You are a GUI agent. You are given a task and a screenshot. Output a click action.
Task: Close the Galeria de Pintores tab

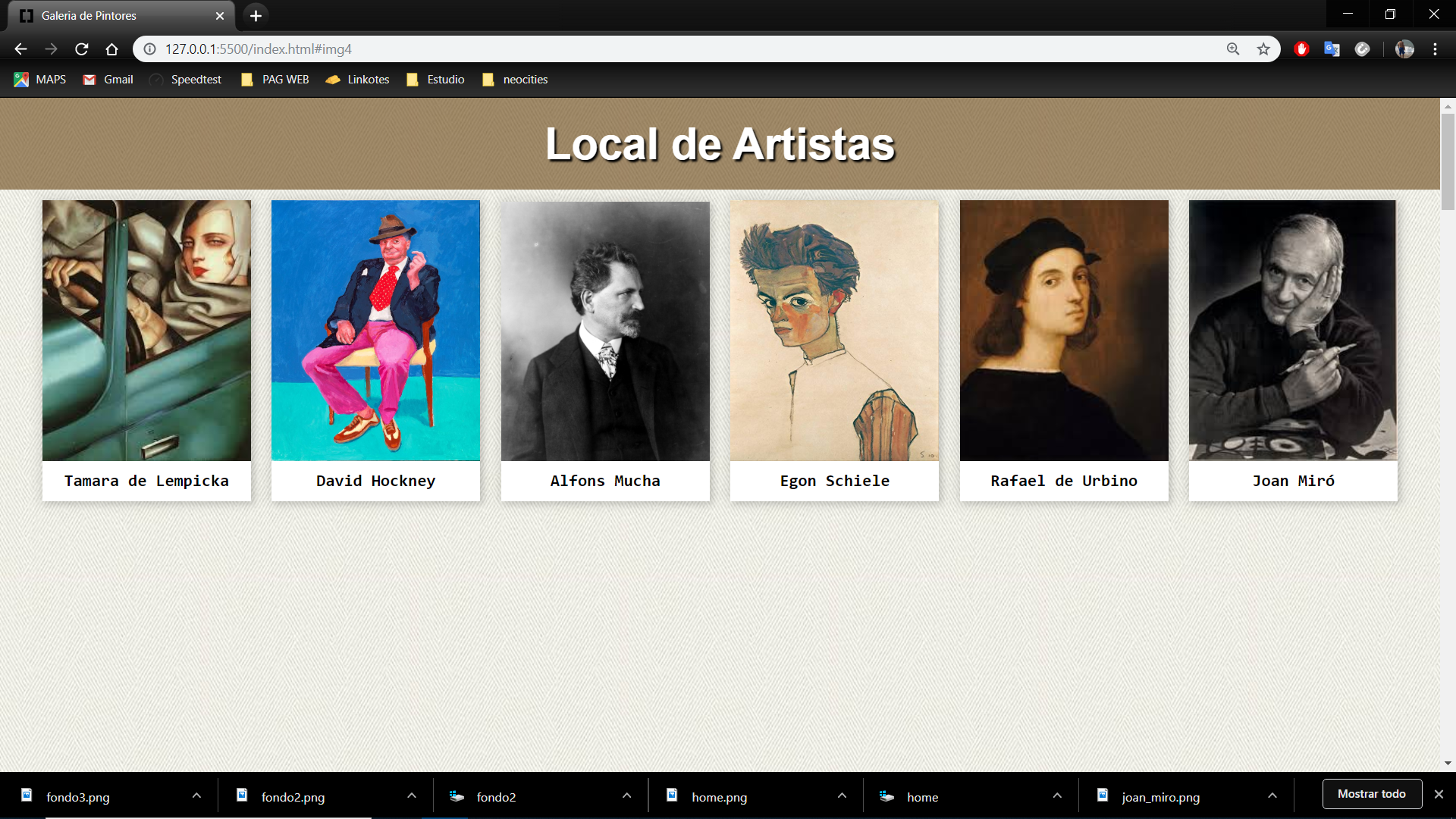pos(220,16)
